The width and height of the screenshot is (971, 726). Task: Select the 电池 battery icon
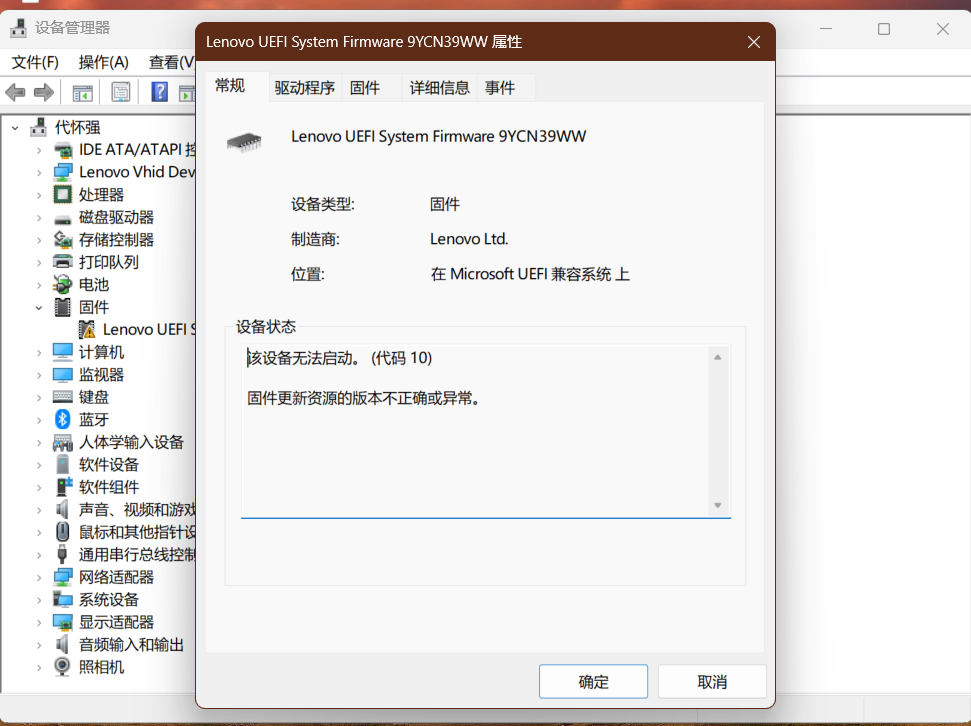point(63,284)
